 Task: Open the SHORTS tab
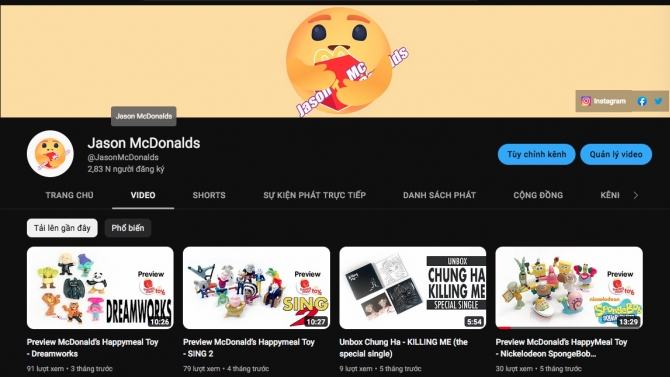[x=209, y=195]
